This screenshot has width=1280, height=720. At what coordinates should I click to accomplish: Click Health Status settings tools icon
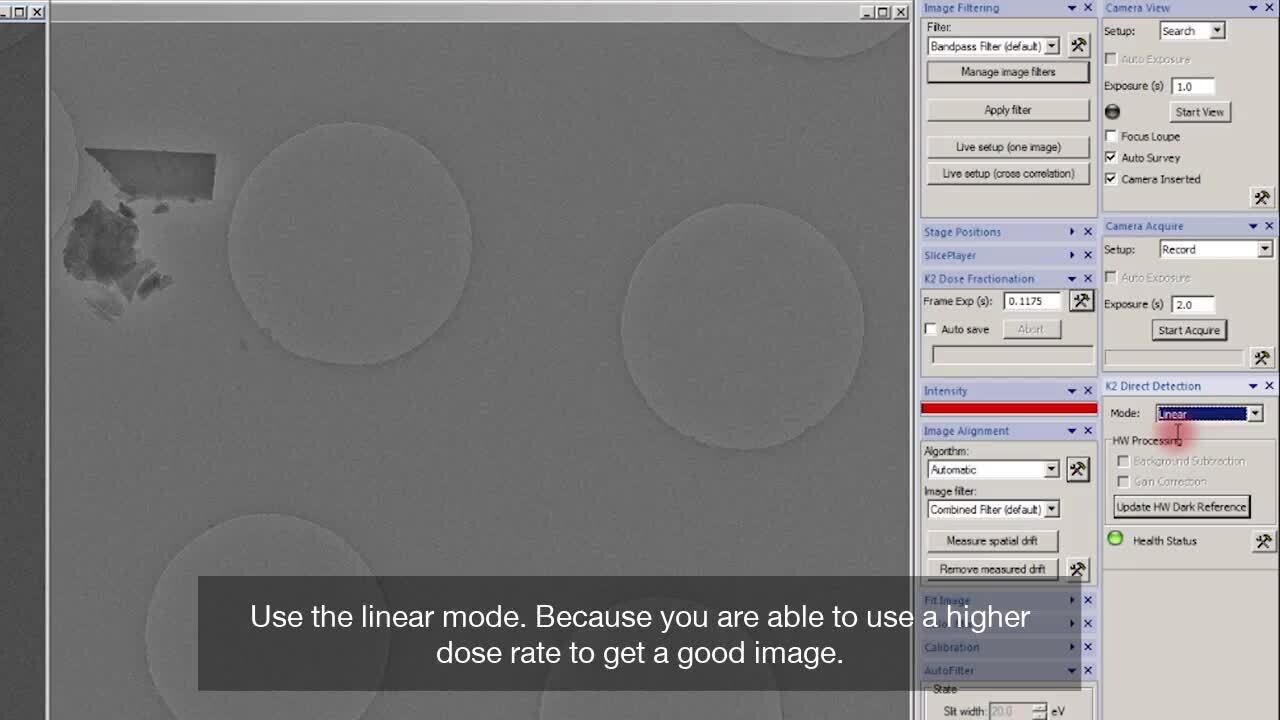pyautogui.click(x=1263, y=541)
